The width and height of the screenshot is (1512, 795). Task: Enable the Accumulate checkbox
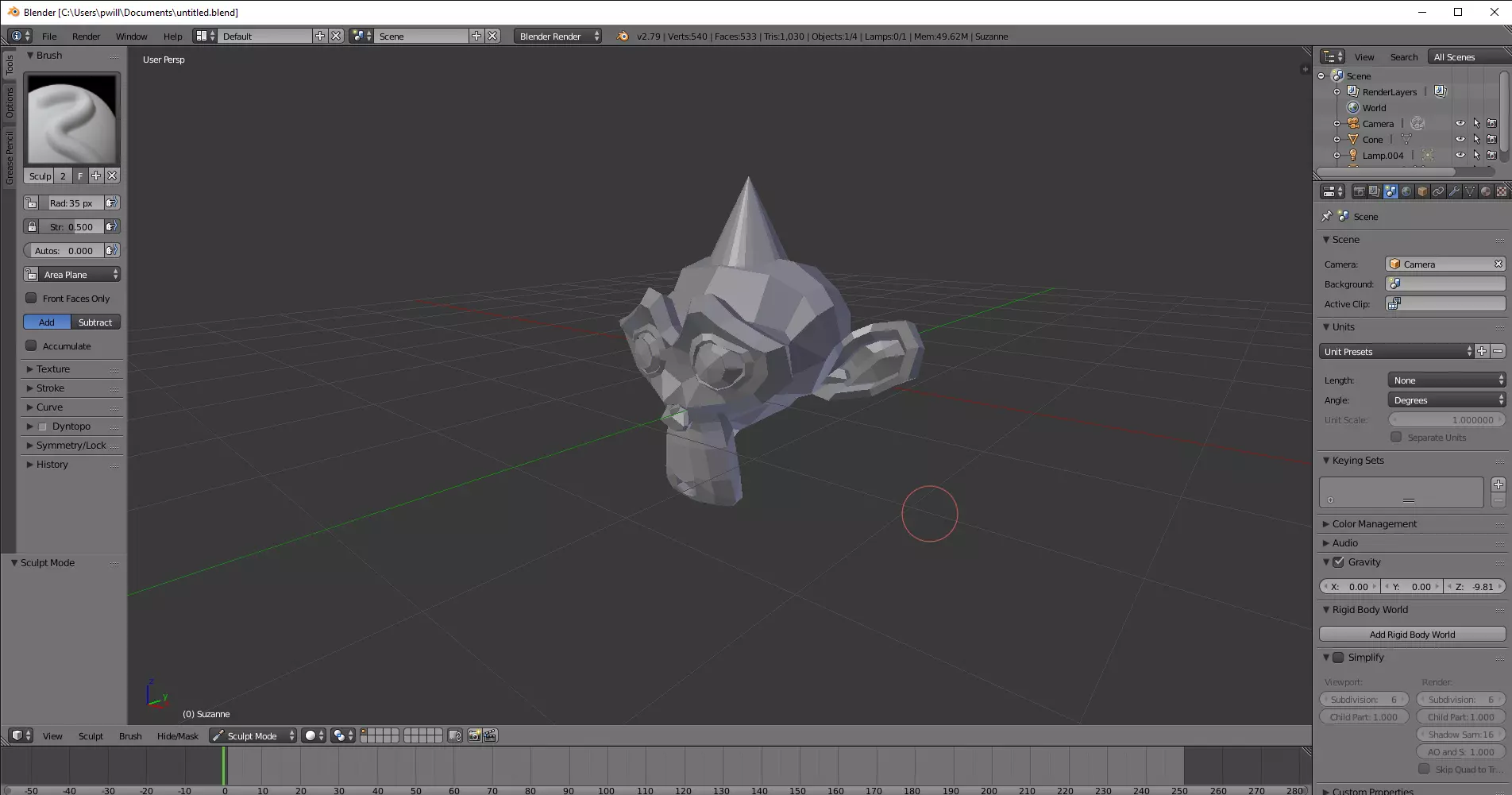(31, 345)
